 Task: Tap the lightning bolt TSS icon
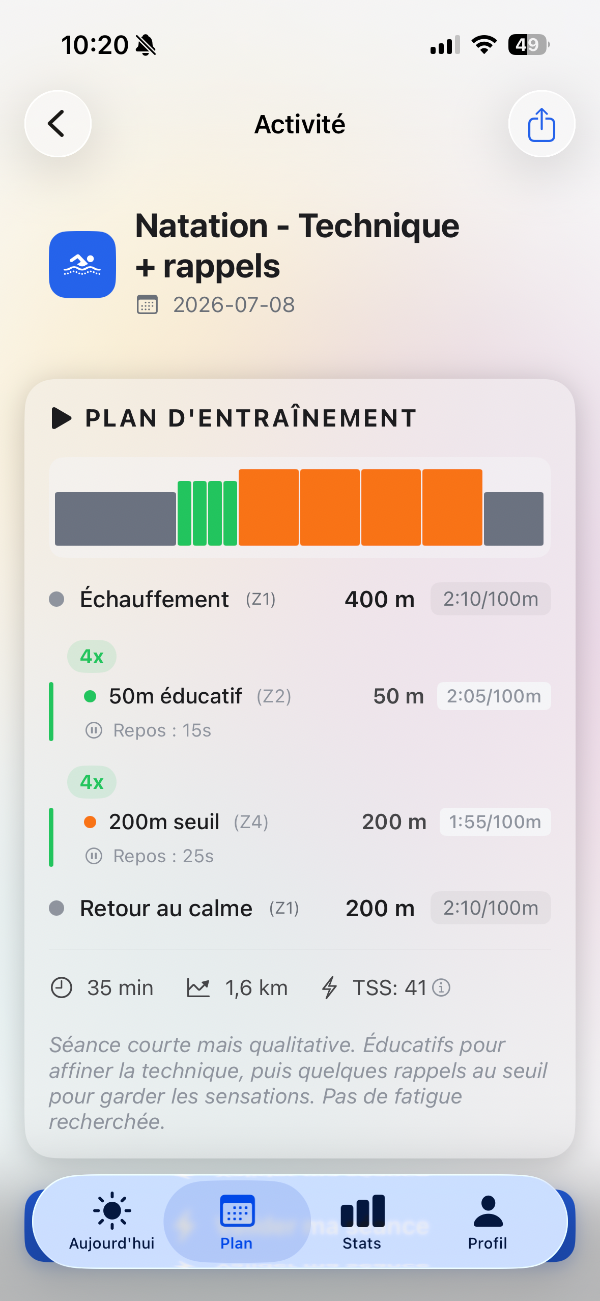tap(329, 988)
